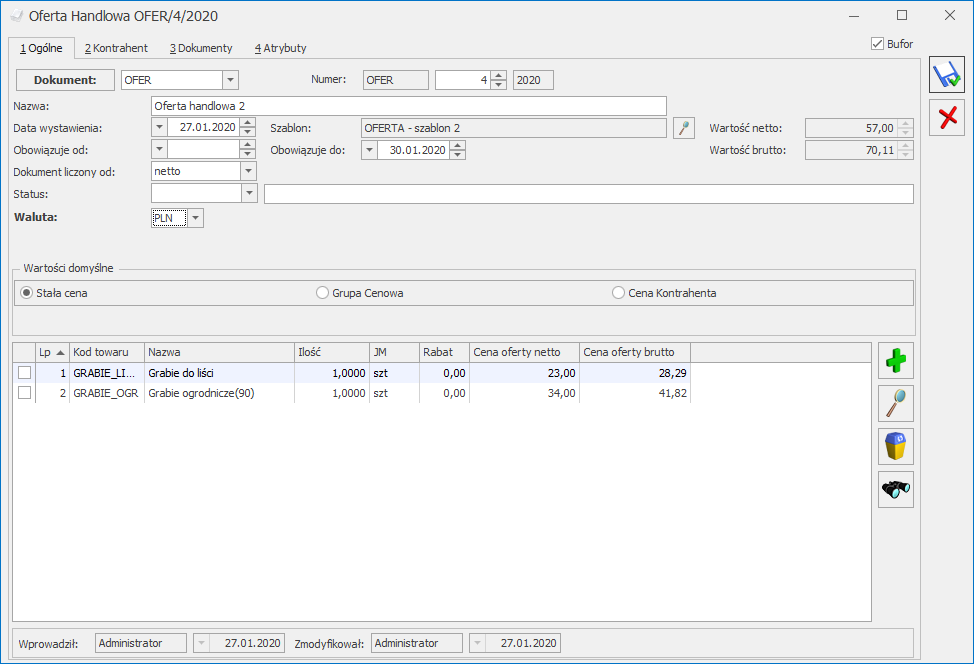The image size is (974, 664).
Task: Click the template picker icon beside Szablon
Action: [684, 128]
